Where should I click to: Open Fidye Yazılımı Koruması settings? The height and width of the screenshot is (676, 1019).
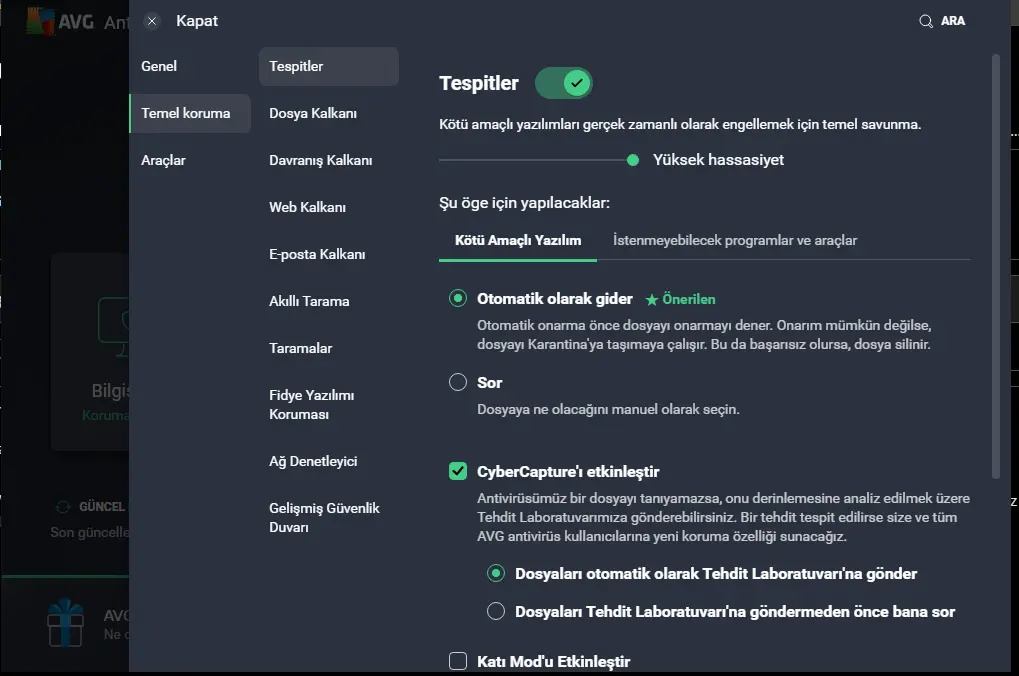(312, 405)
